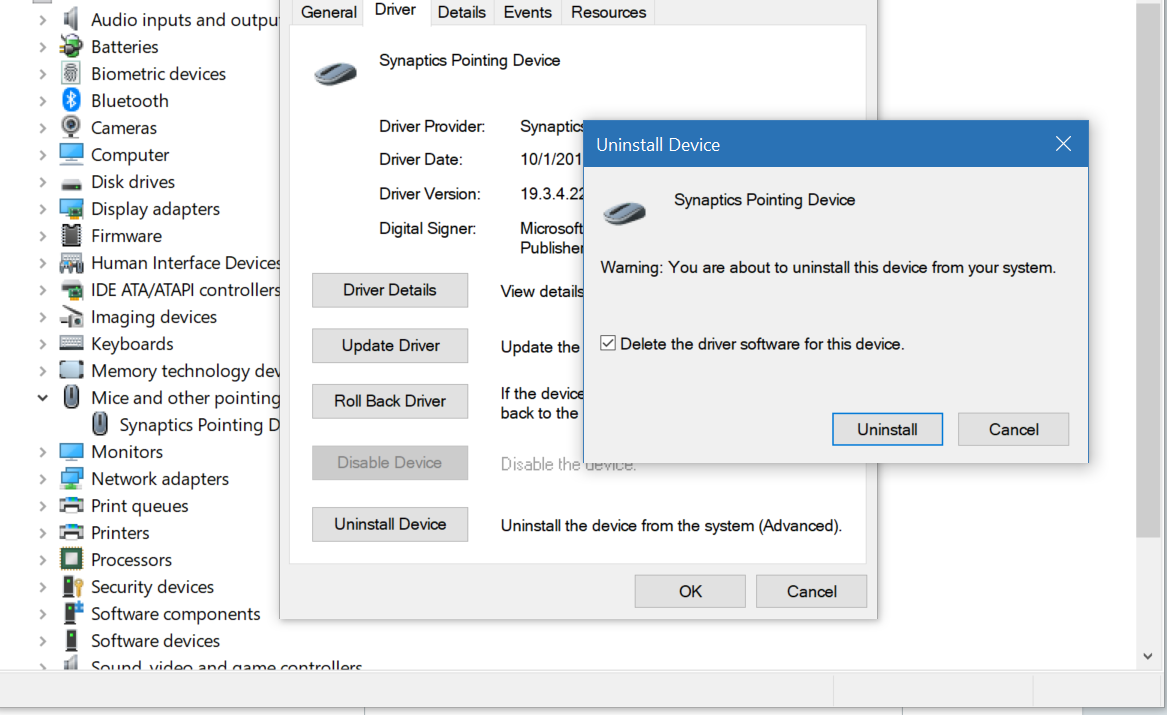Screen dimensions: 1167x715
Task: Expand the Audio inputs and outputs node
Action: [x=42, y=20]
